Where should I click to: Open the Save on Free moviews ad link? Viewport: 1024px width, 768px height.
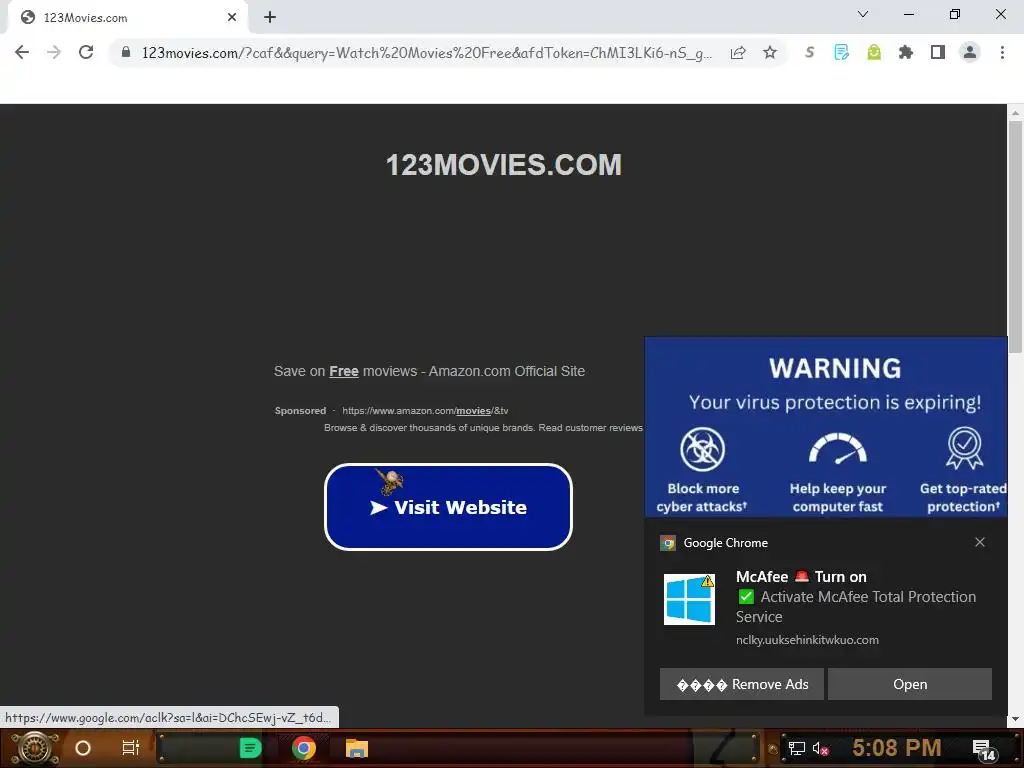(429, 371)
